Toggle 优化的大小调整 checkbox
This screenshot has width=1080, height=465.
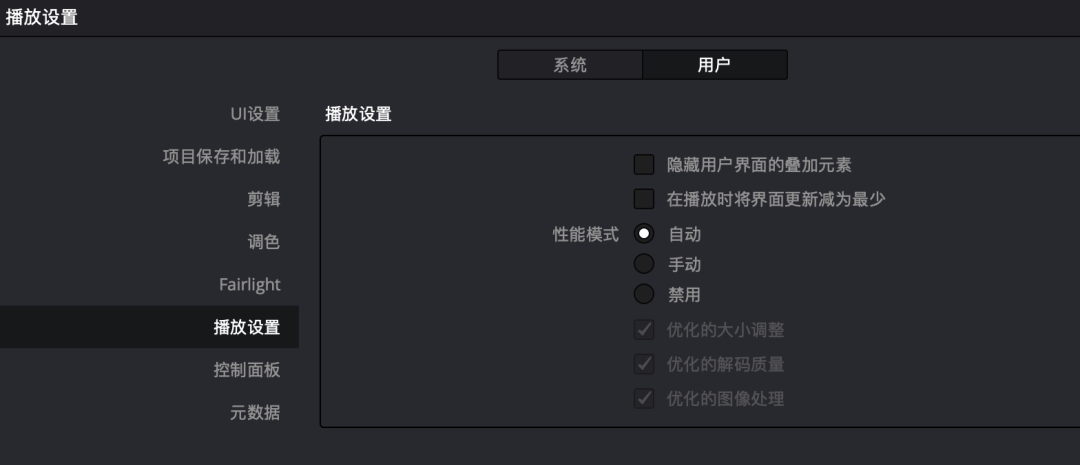644,330
